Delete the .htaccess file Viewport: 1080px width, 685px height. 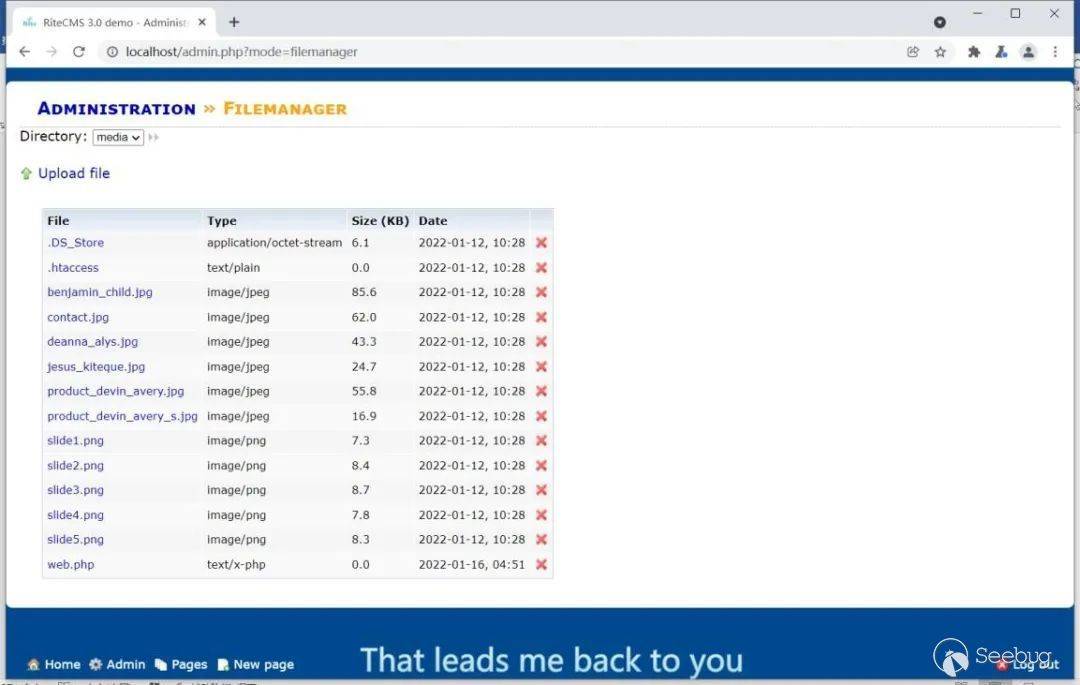click(x=541, y=267)
